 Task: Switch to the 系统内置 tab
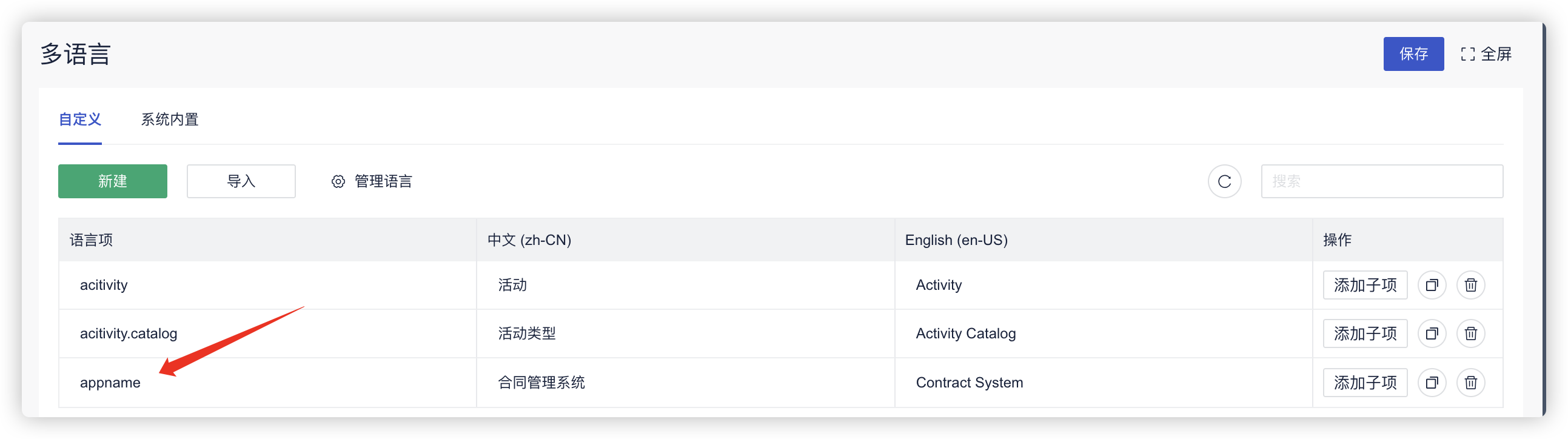click(x=170, y=119)
